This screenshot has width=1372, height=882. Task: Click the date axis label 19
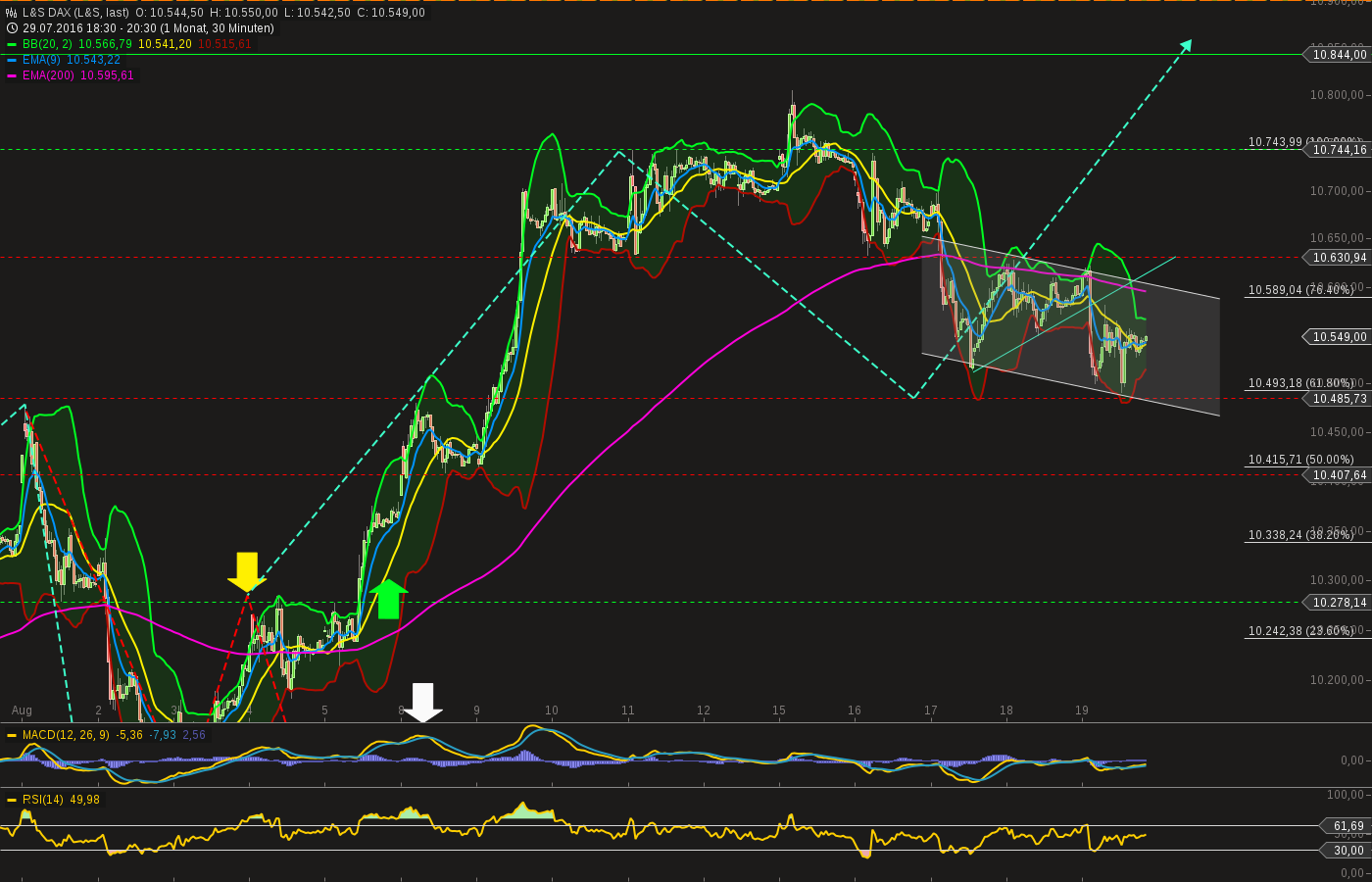point(1082,710)
